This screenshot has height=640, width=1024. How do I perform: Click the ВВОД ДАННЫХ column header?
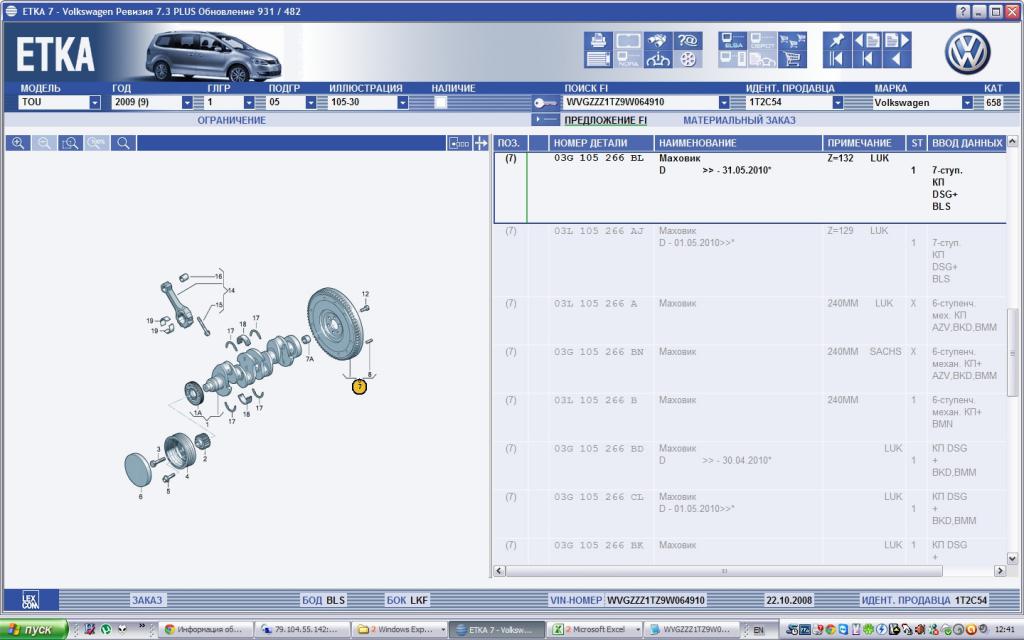tap(967, 143)
